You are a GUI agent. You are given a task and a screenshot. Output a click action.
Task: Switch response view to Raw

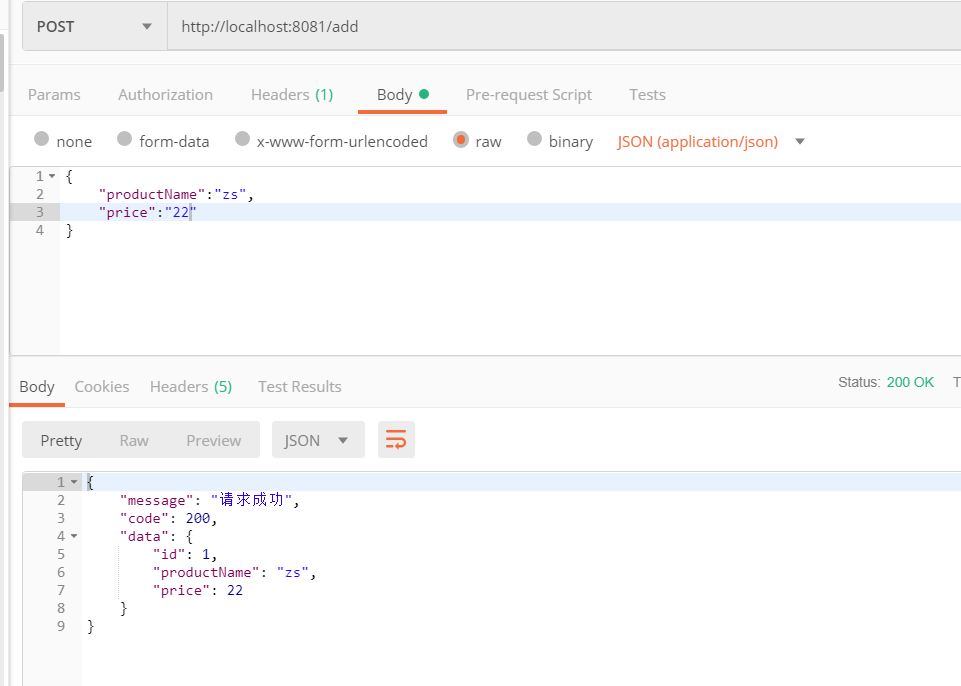(x=136, y=439)
